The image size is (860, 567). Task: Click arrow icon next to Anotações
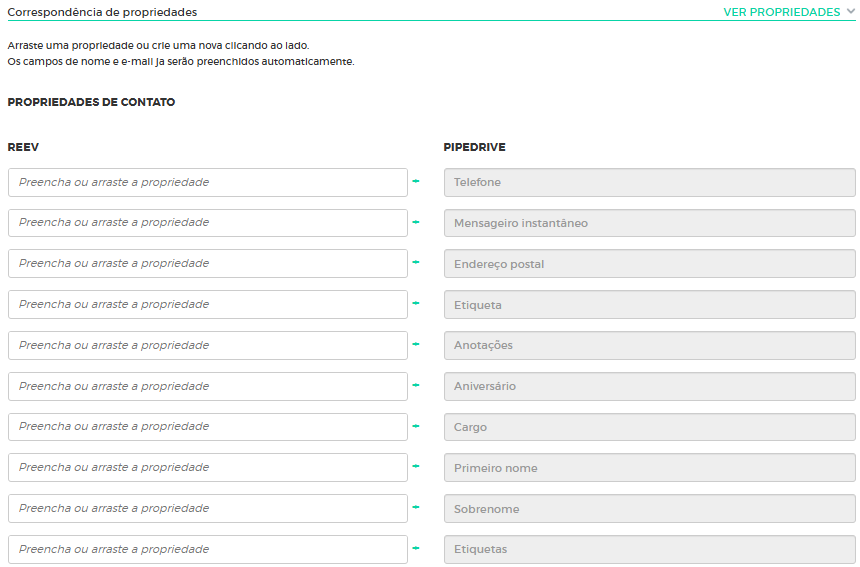click(416, 344)
